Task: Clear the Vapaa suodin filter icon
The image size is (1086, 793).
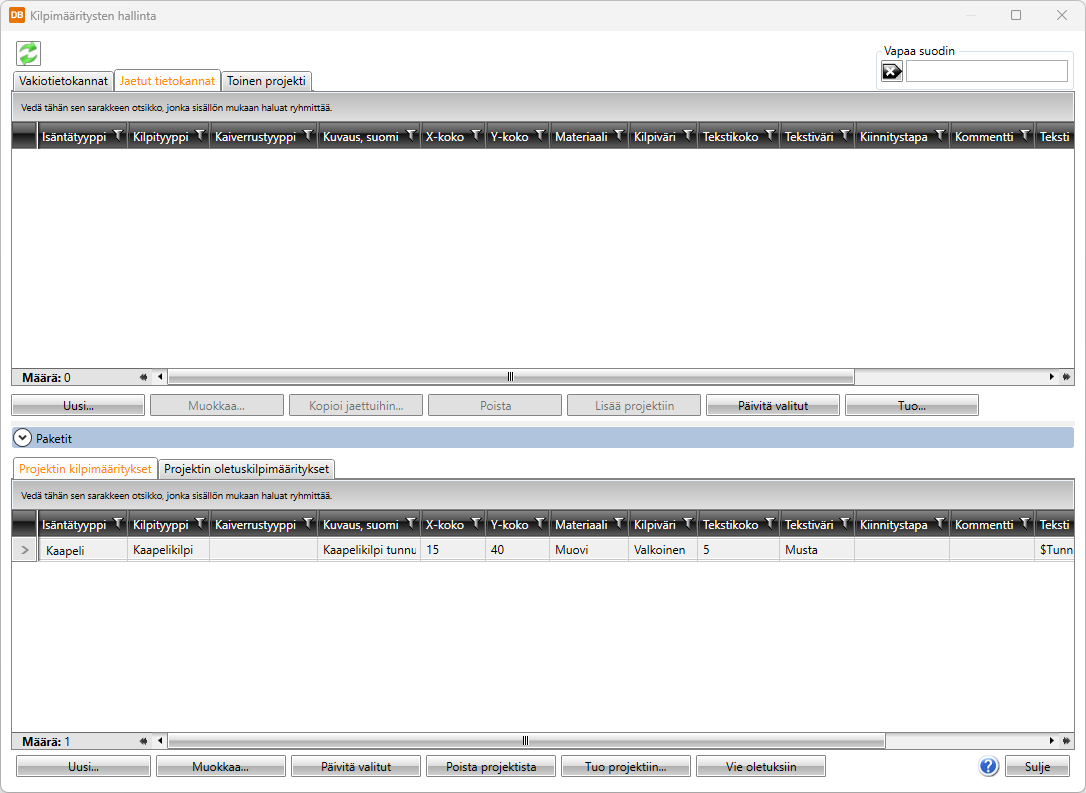Action: click(x=891, y=71)
